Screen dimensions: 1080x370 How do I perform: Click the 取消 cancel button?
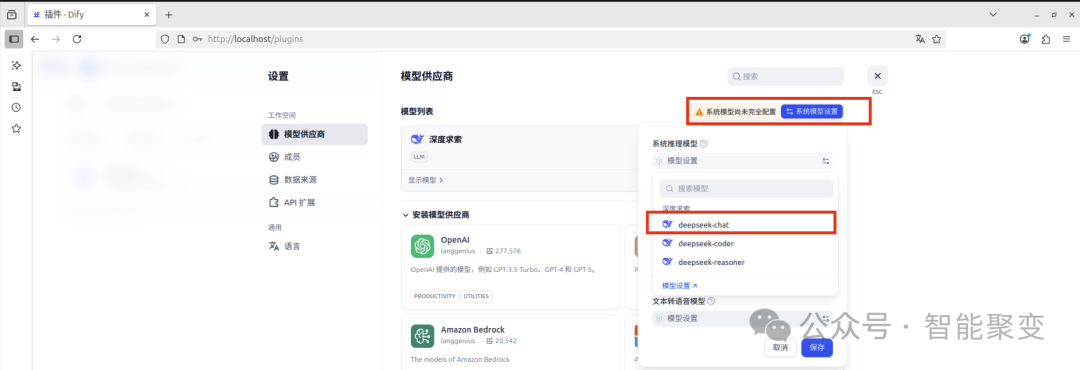click(780, 347)
